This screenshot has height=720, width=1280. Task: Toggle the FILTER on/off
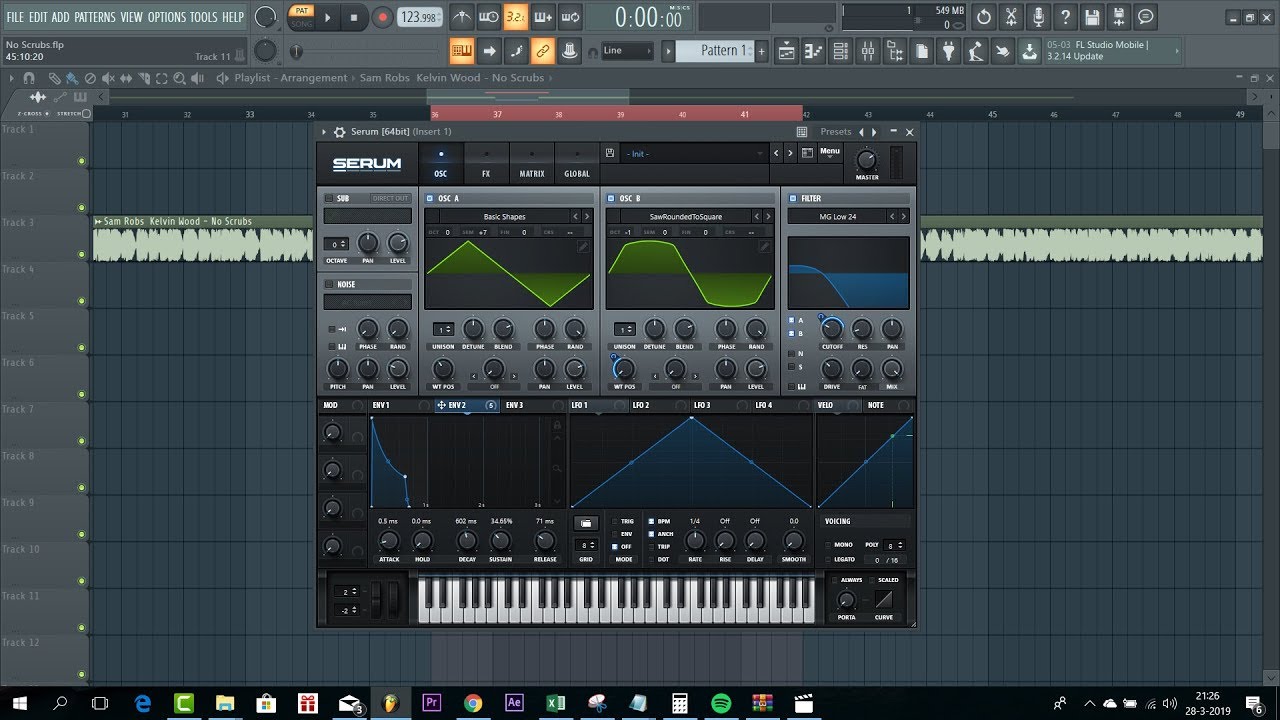(x=792, y=198)
